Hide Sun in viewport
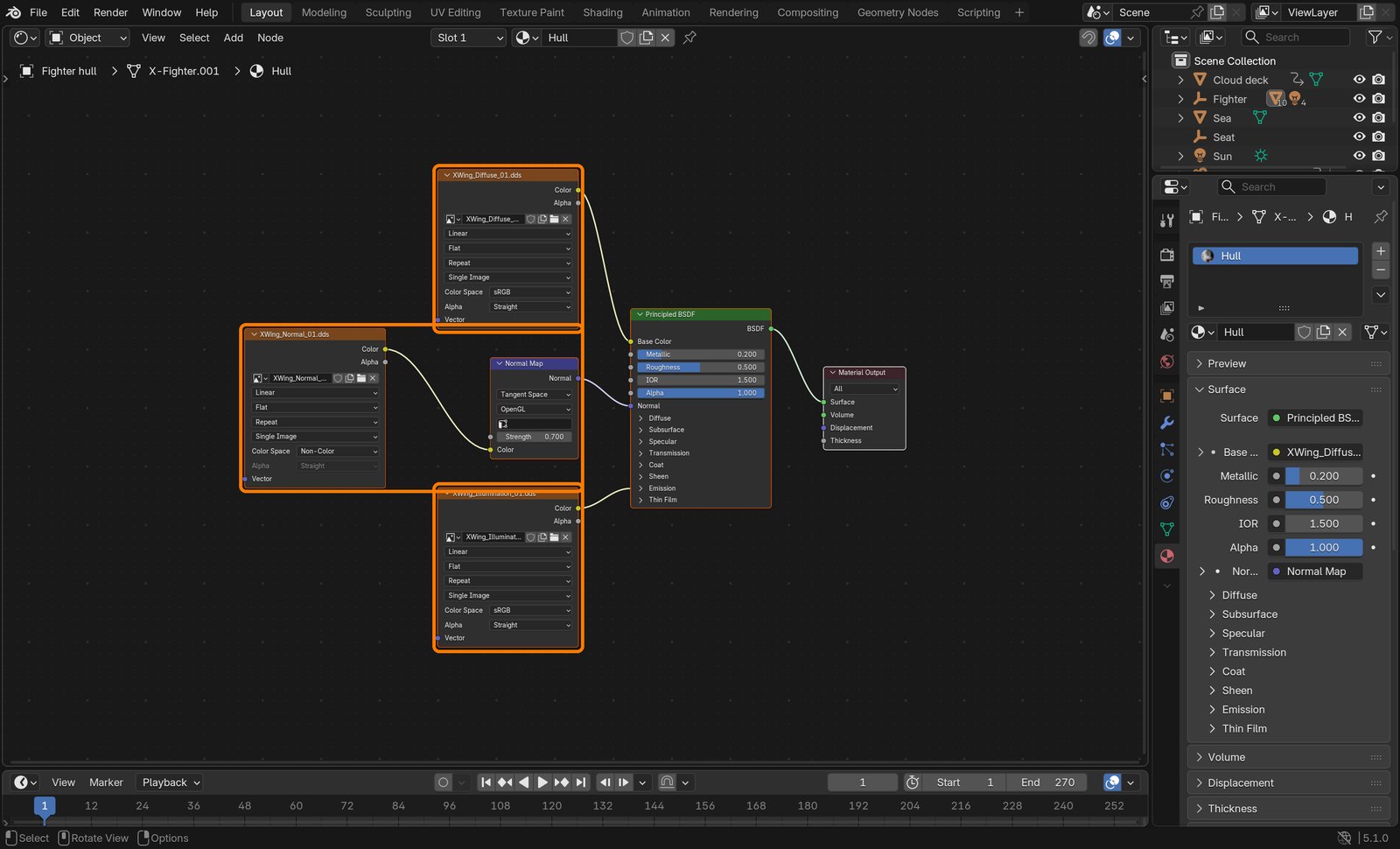 pos(1359,156)
